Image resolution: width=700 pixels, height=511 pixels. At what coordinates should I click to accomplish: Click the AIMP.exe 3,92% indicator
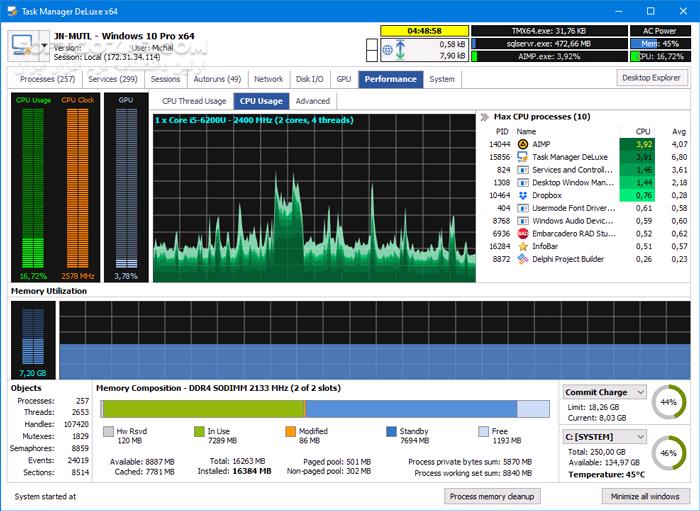pyautogui.click(x=549, y=57)
